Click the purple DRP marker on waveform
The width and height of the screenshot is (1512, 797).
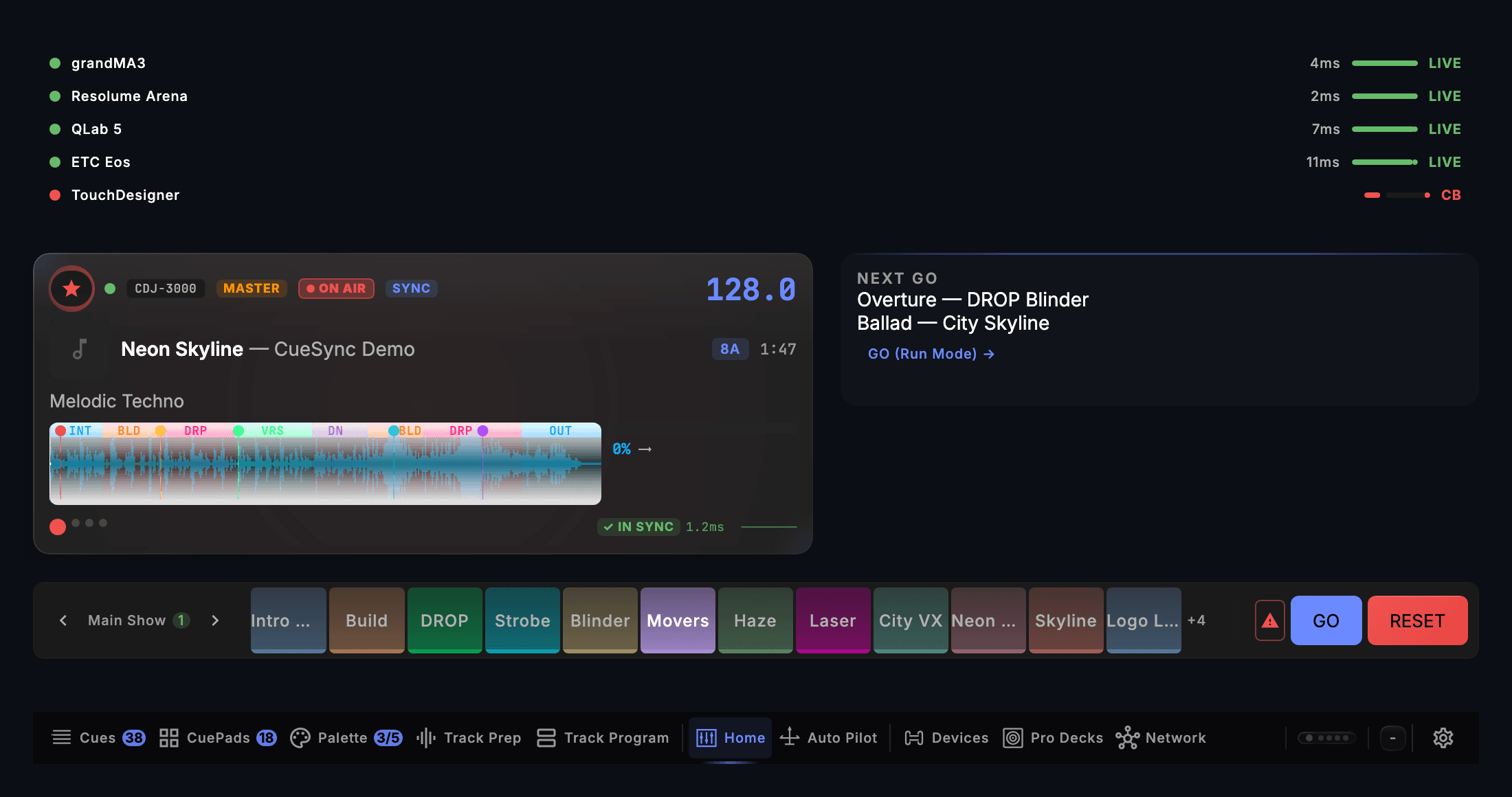[482, 431]
